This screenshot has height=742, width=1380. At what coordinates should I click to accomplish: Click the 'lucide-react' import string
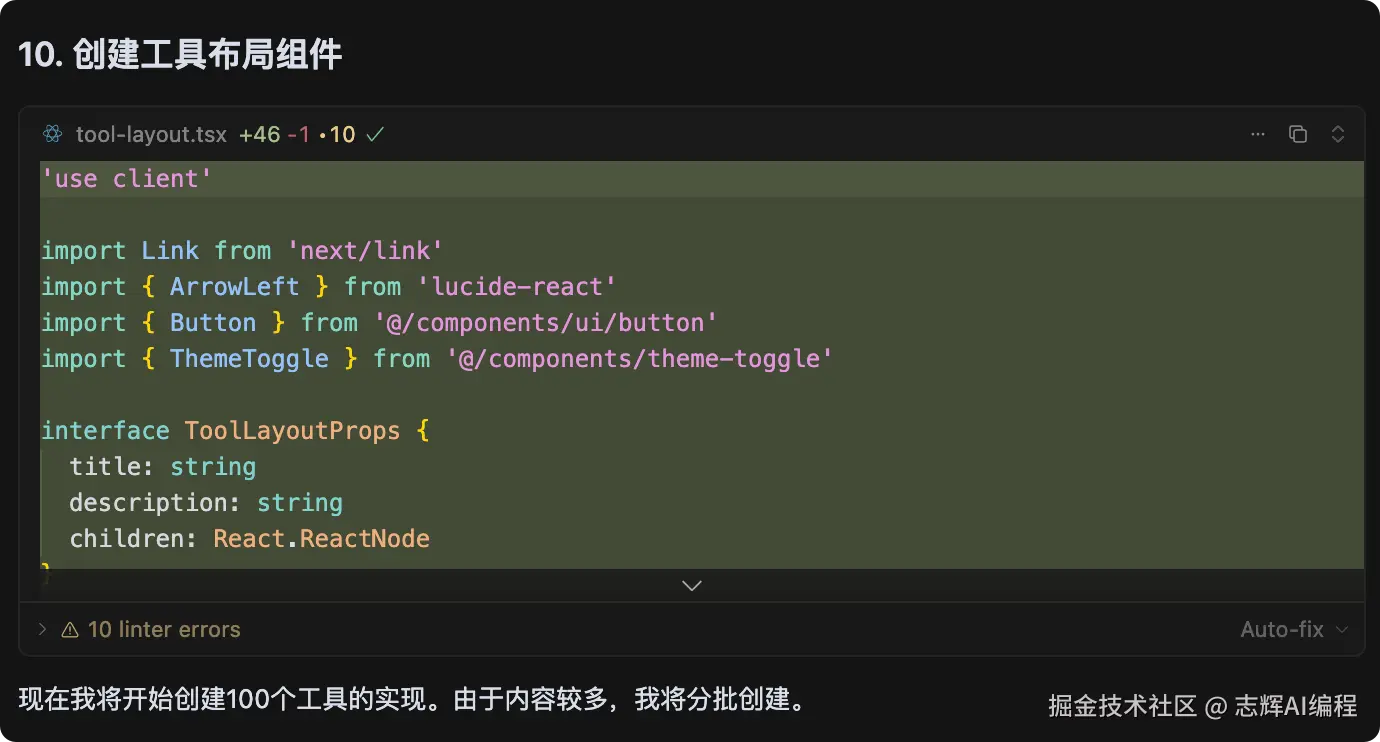[x=517, y=287]
